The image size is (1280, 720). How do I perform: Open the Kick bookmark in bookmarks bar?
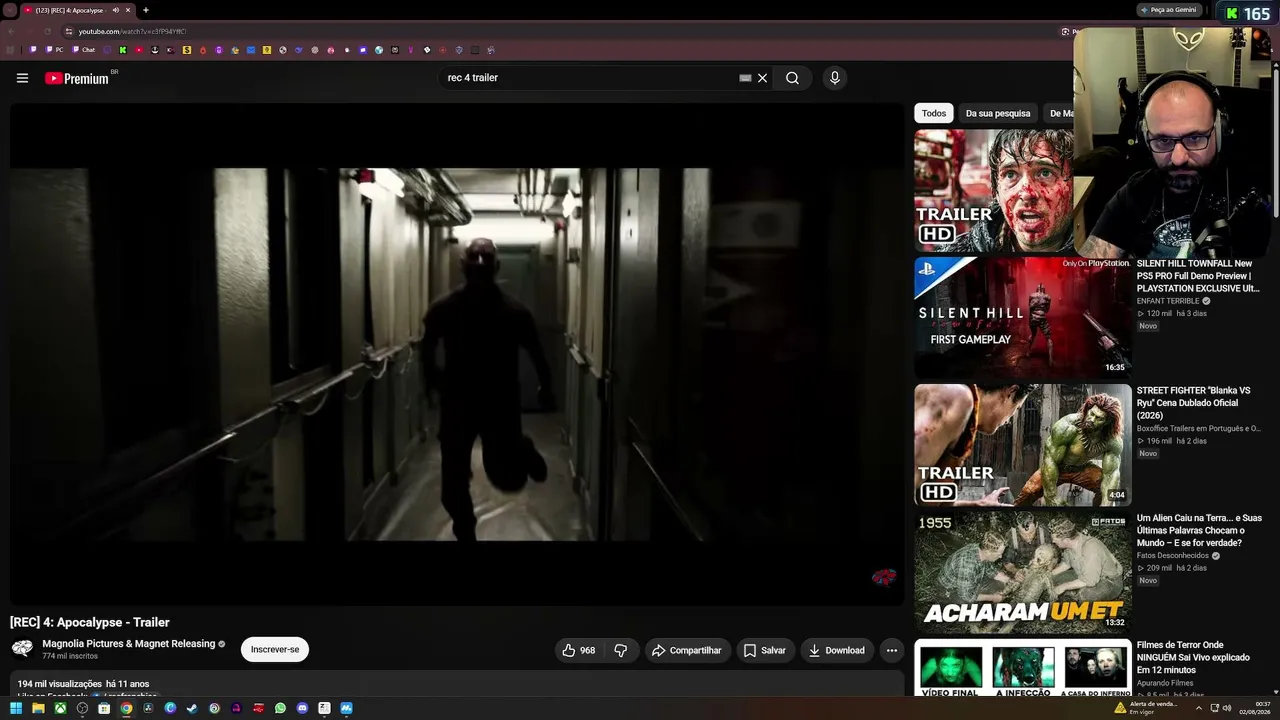point(123,50)
